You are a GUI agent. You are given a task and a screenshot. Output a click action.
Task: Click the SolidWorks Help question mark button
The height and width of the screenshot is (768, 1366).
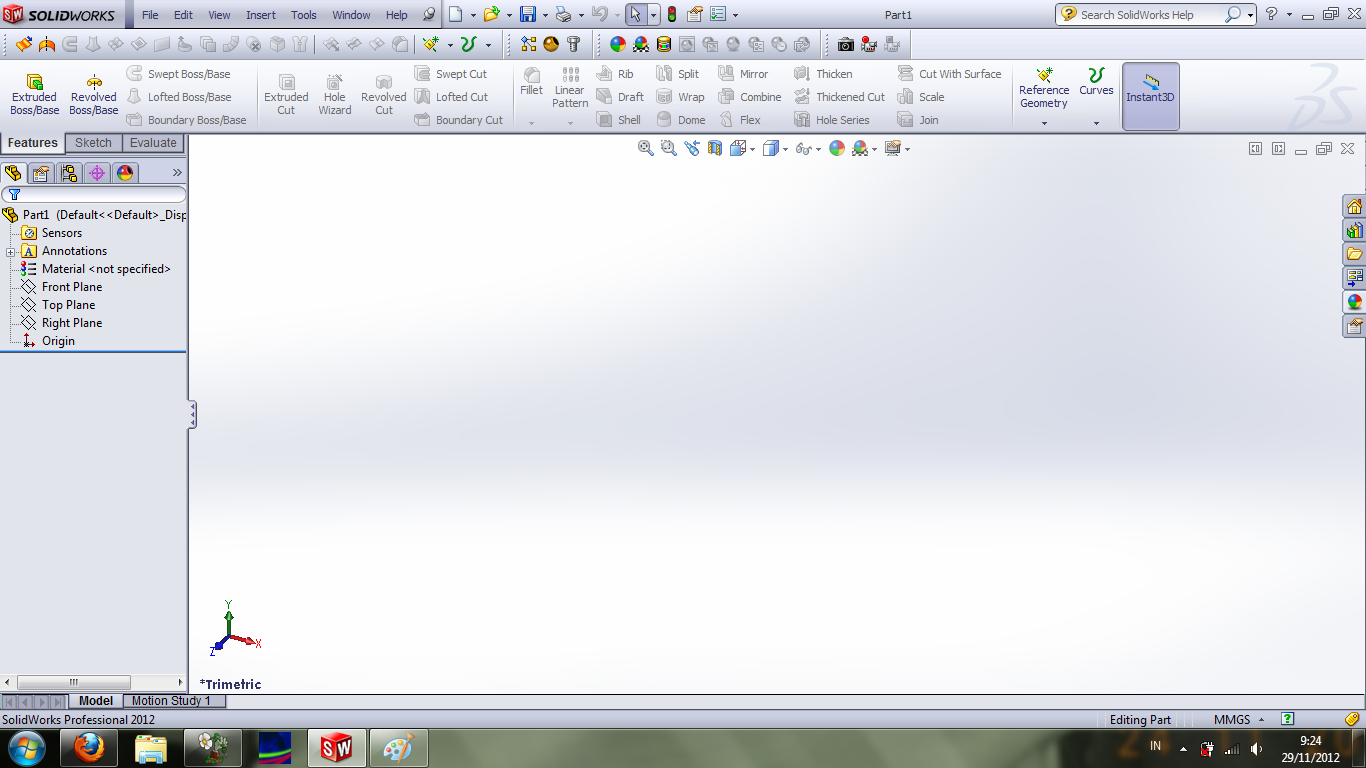tap(1272, 14)
